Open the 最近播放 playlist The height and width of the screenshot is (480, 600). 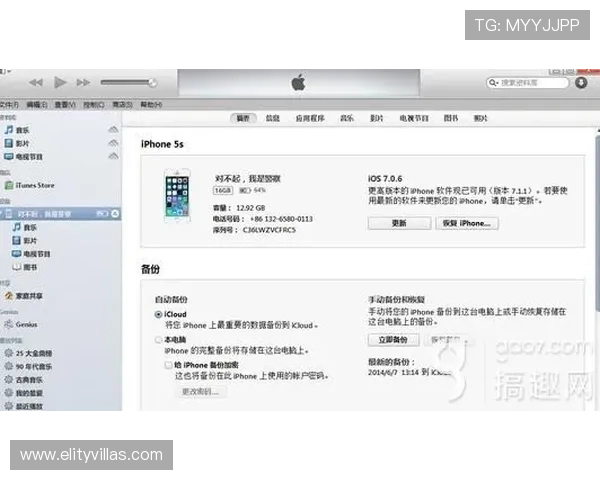tap(23, 406)
